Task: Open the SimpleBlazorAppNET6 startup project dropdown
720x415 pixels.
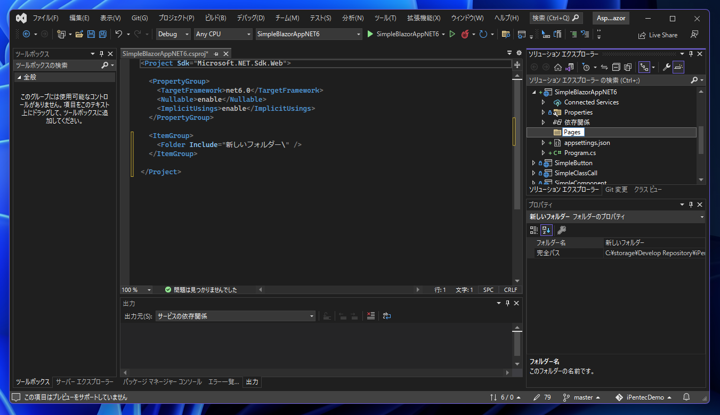Action: 308,34
